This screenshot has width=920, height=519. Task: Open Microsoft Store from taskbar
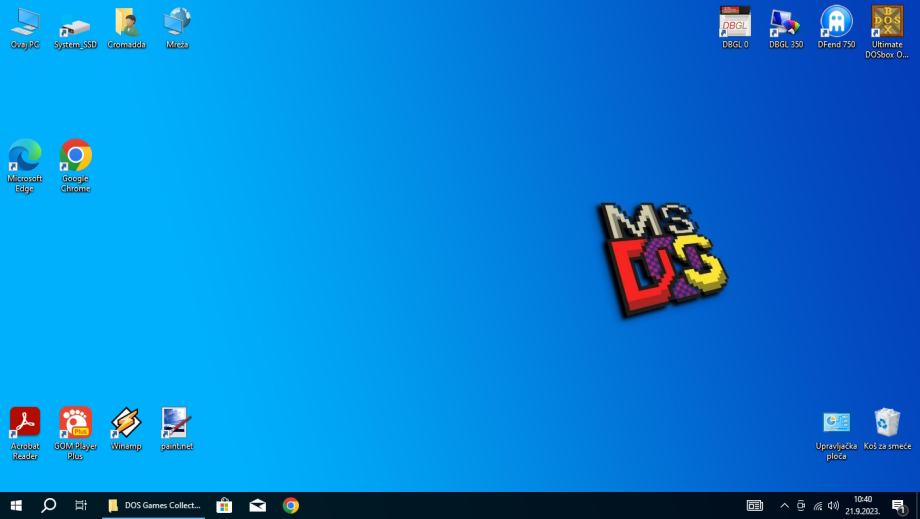(224, 506)
